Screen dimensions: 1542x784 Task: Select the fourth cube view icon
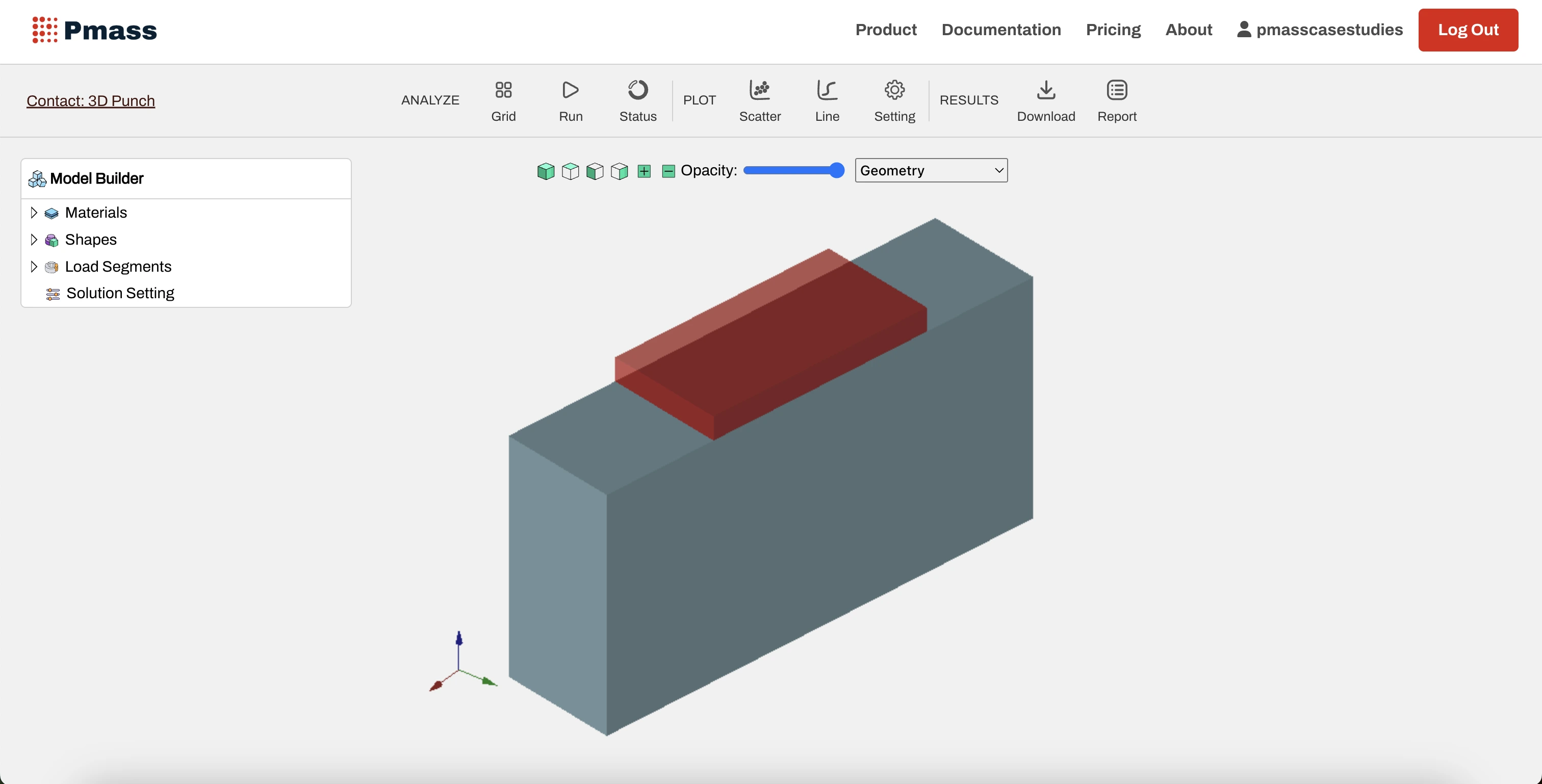(619, 171)
